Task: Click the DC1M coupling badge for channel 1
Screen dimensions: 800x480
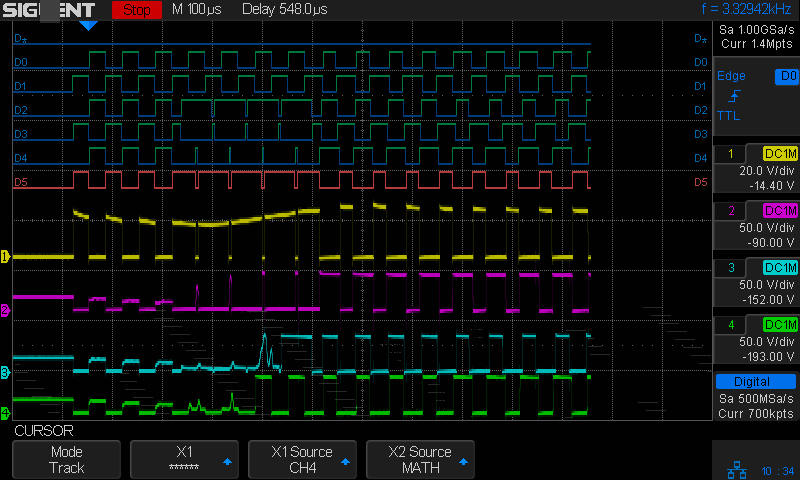Action: coord(780,154)
